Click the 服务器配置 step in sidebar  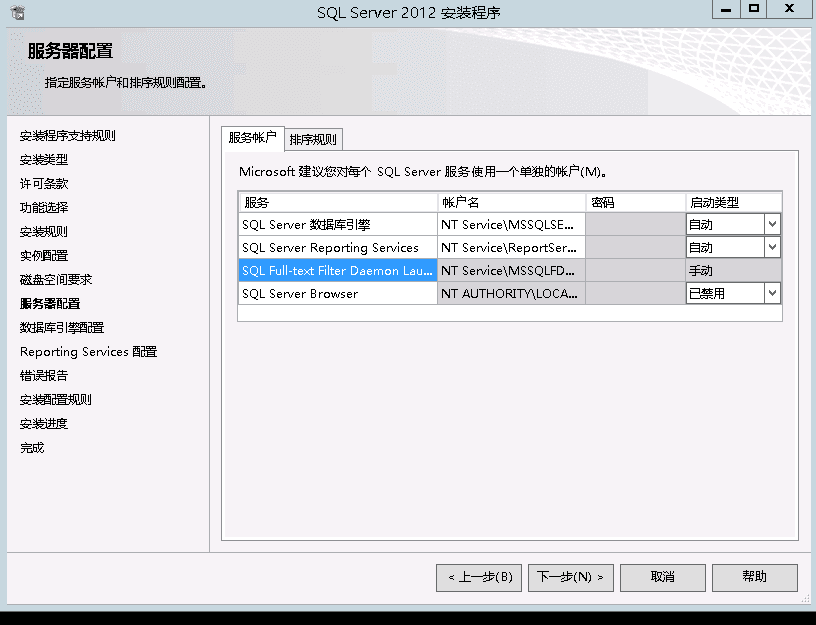click(50, 303)
